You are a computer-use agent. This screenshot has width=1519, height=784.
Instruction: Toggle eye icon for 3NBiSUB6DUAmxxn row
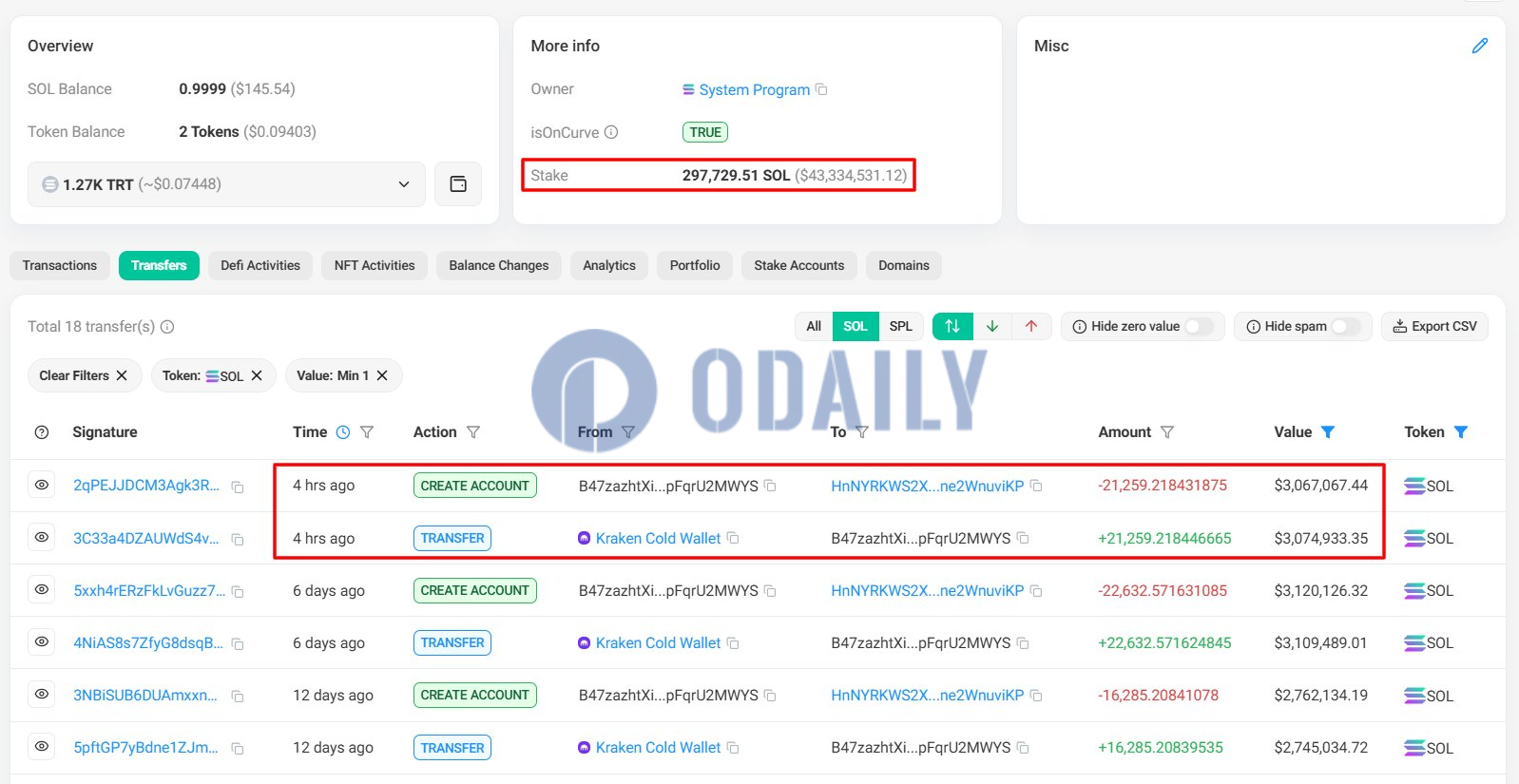[42, 694]
